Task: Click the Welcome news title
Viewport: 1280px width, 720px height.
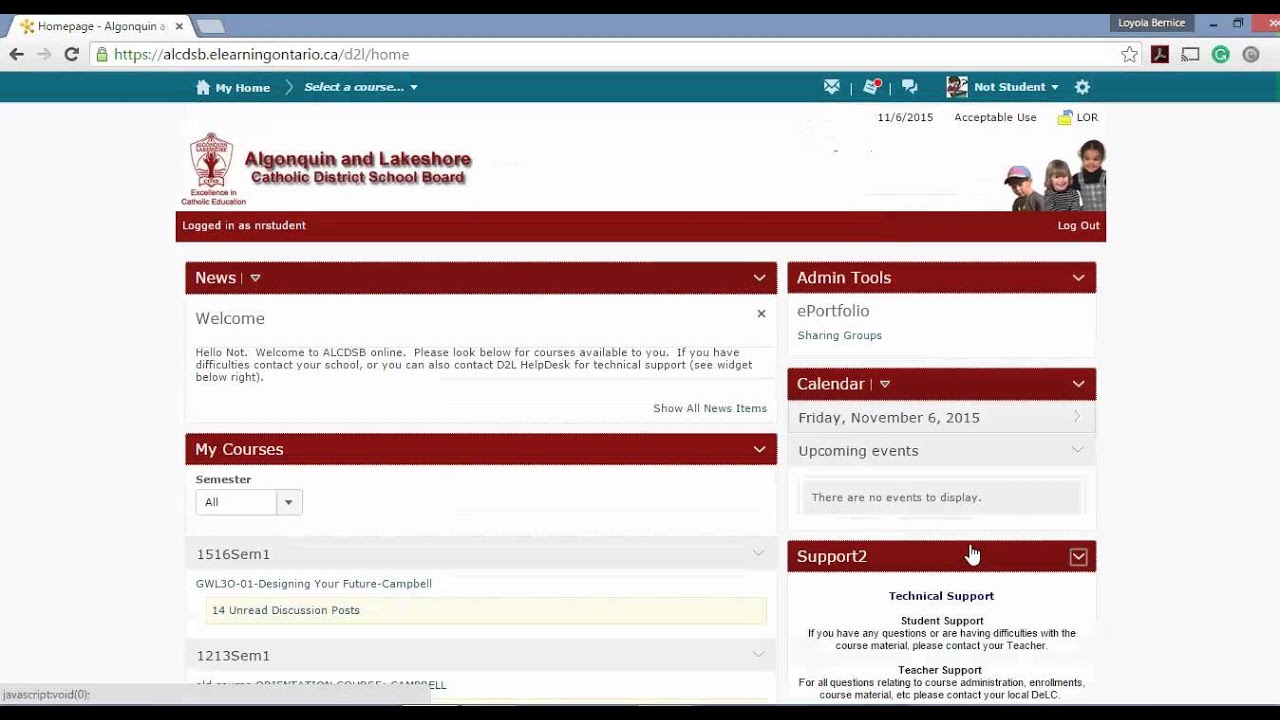Action: 230,318
